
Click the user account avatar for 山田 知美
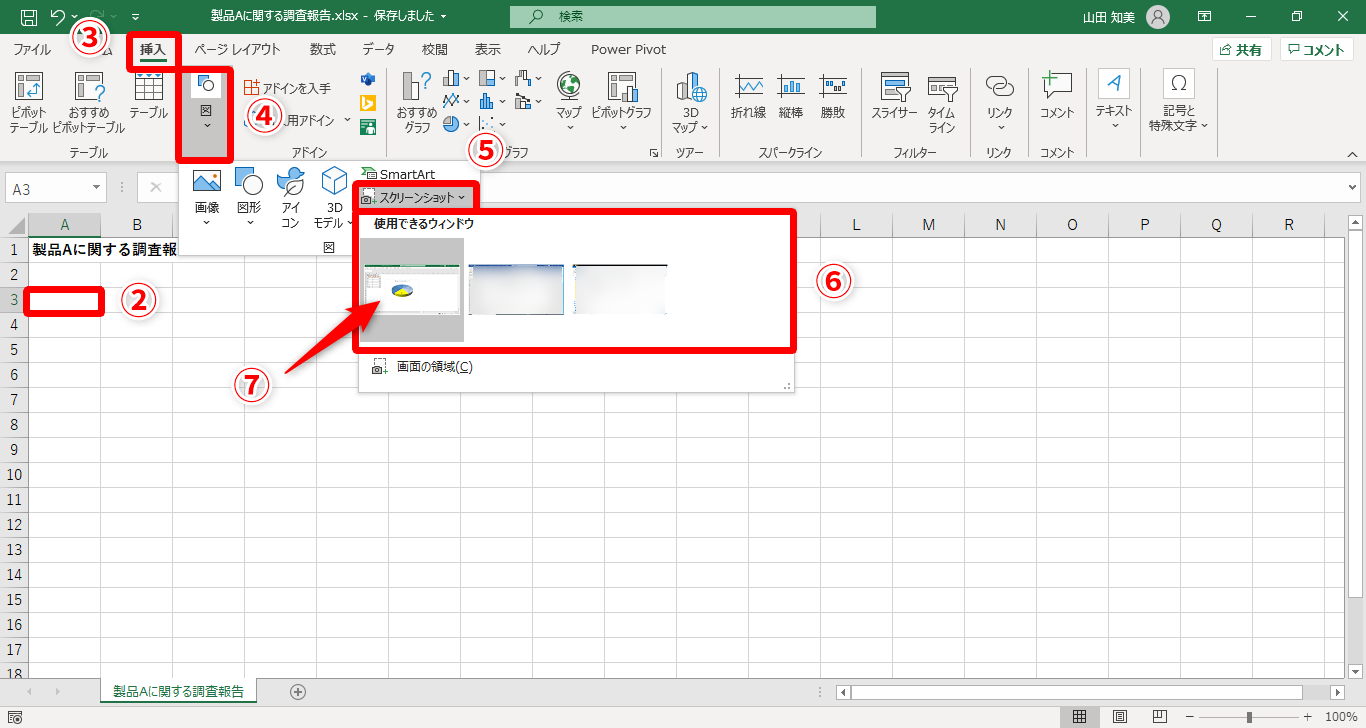(x=1158, y=17)
